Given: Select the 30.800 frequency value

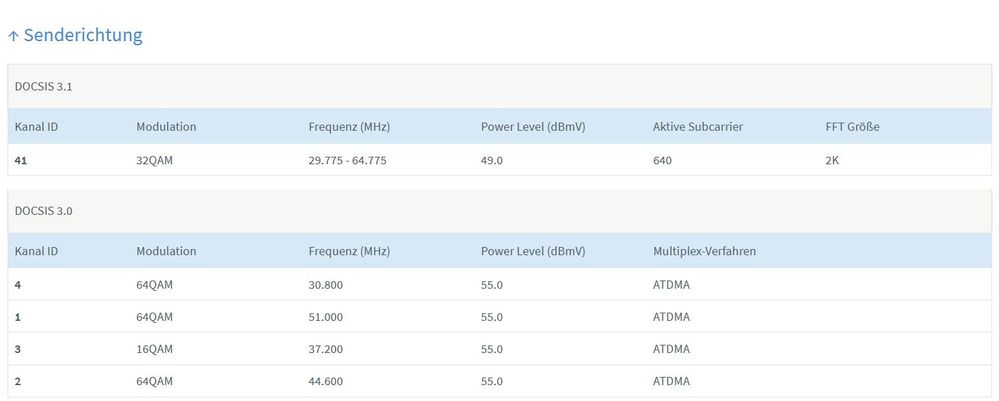Looking at the screenshot, I should (326, 285).
